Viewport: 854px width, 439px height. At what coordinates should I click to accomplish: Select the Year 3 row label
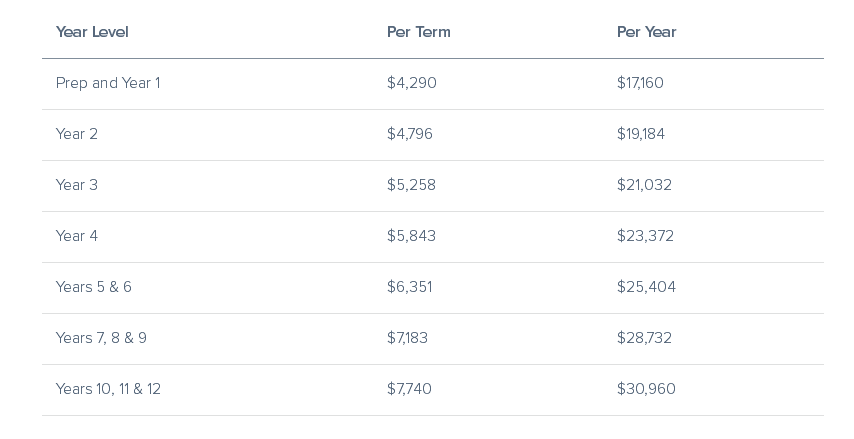coord(77,185)
